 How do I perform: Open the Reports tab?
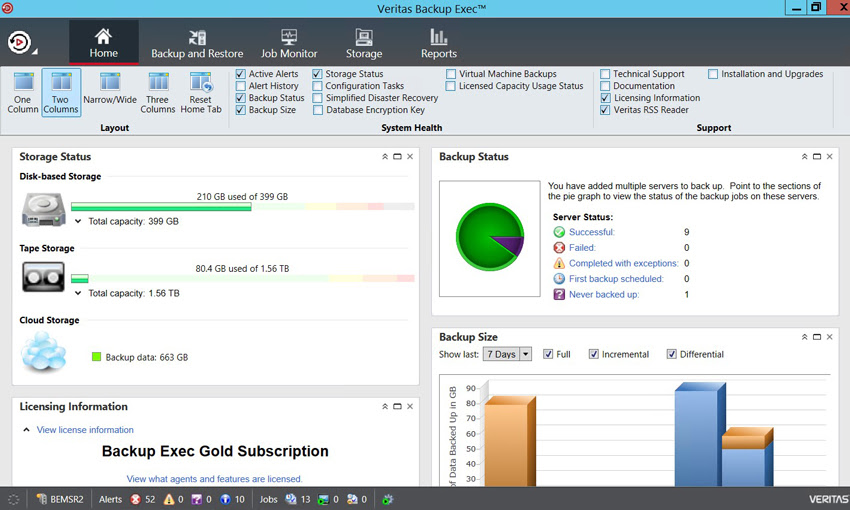pos(438,43)
